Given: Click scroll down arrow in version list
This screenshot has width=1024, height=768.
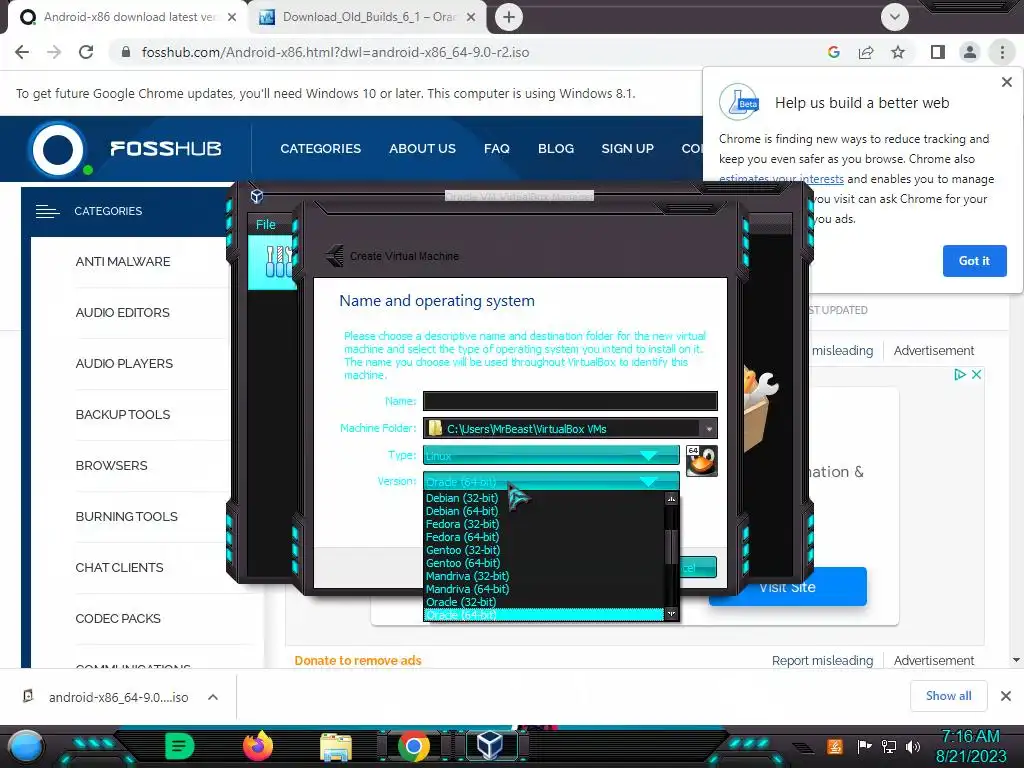Looking at the screenshot, I should pyautogui.click(x=671, y=613).
